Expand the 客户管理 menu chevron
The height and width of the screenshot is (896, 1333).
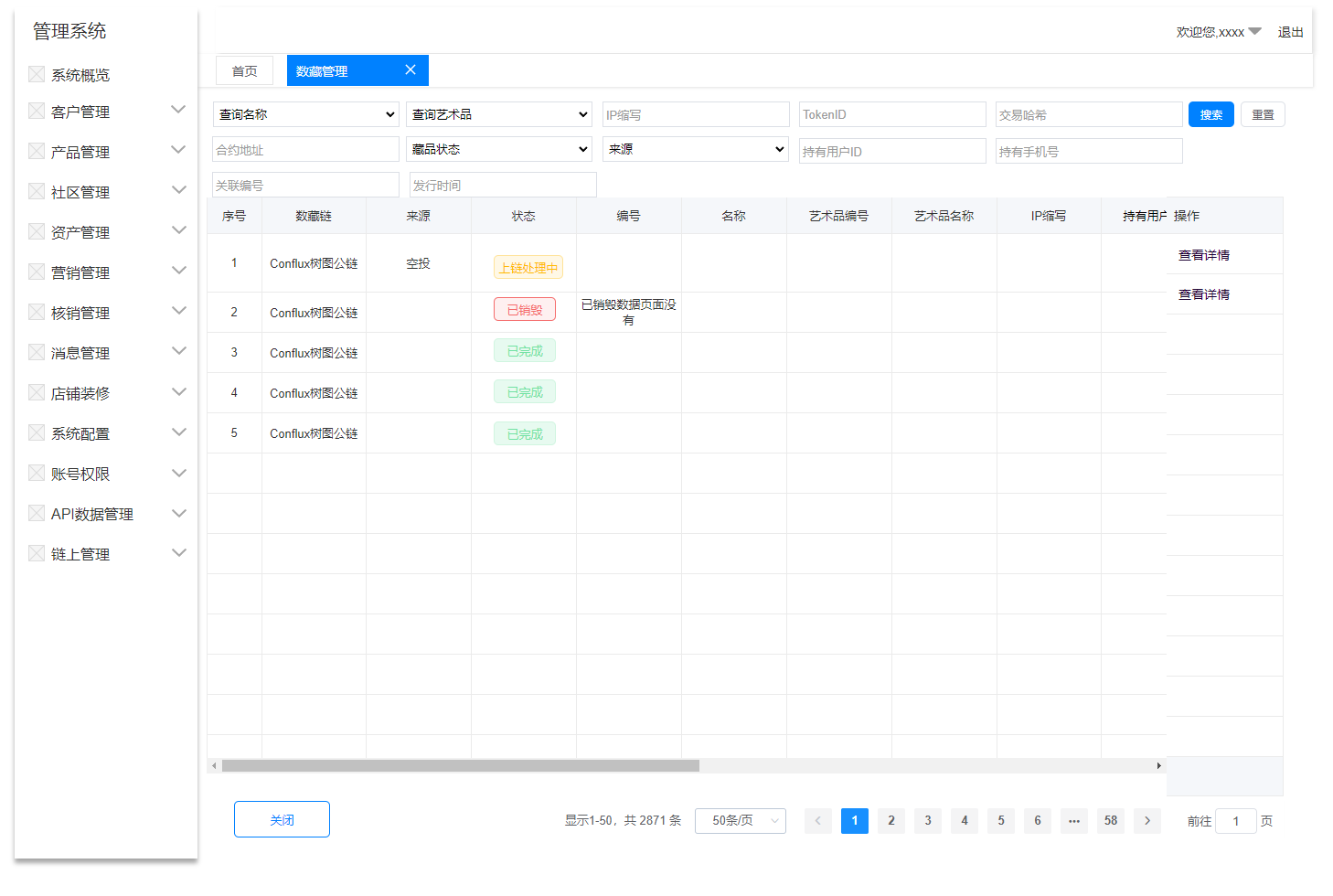coord(178,110)
